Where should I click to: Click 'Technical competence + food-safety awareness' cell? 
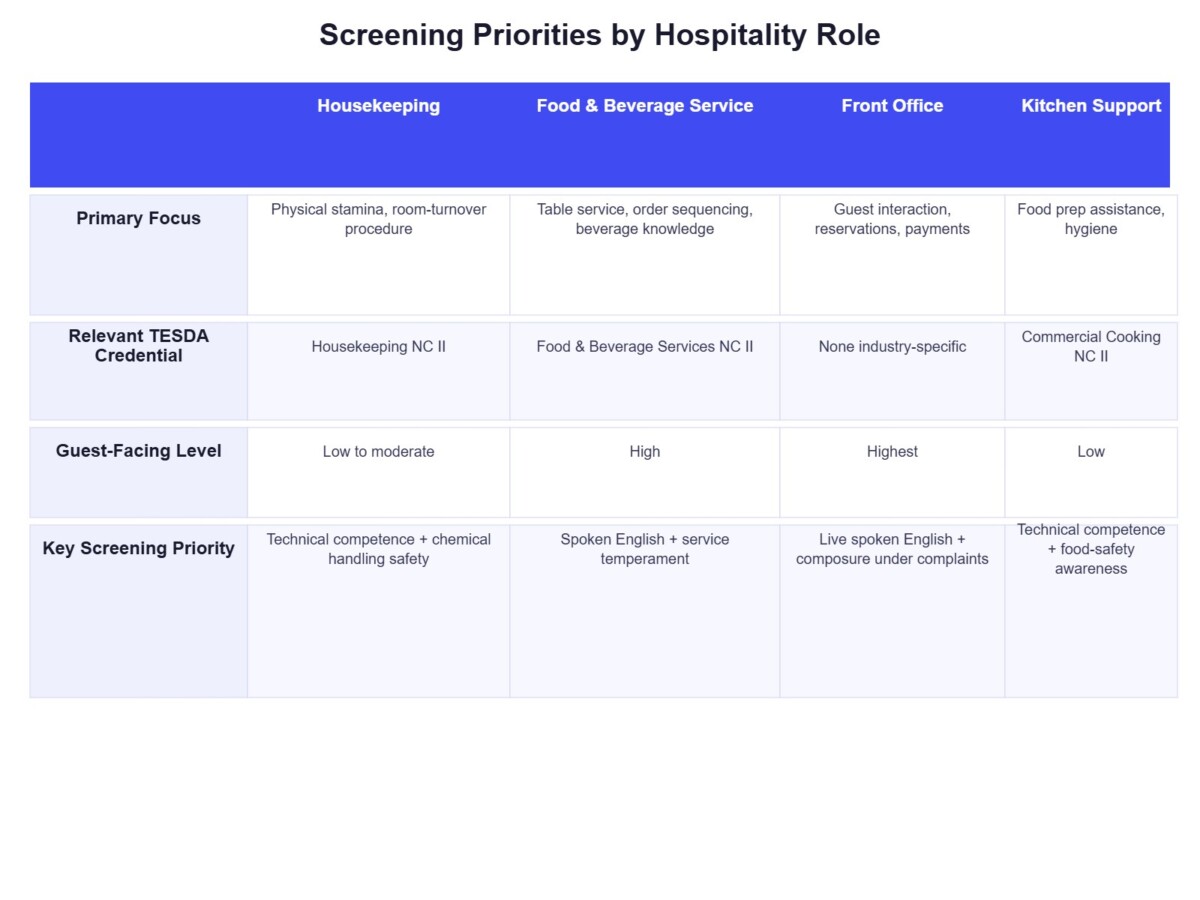(1091, 611)
